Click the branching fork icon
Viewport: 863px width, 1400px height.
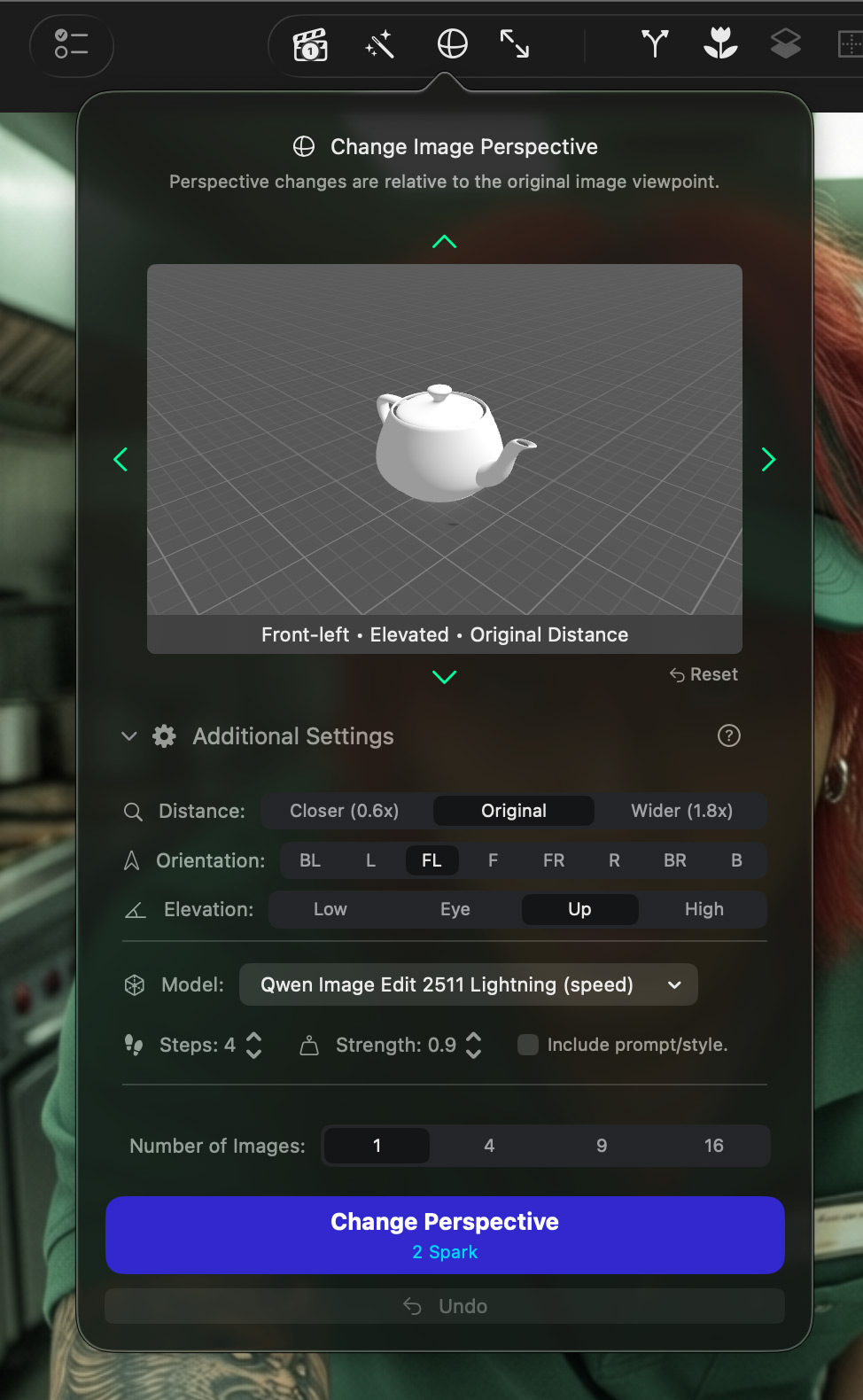tap(655, 43)
